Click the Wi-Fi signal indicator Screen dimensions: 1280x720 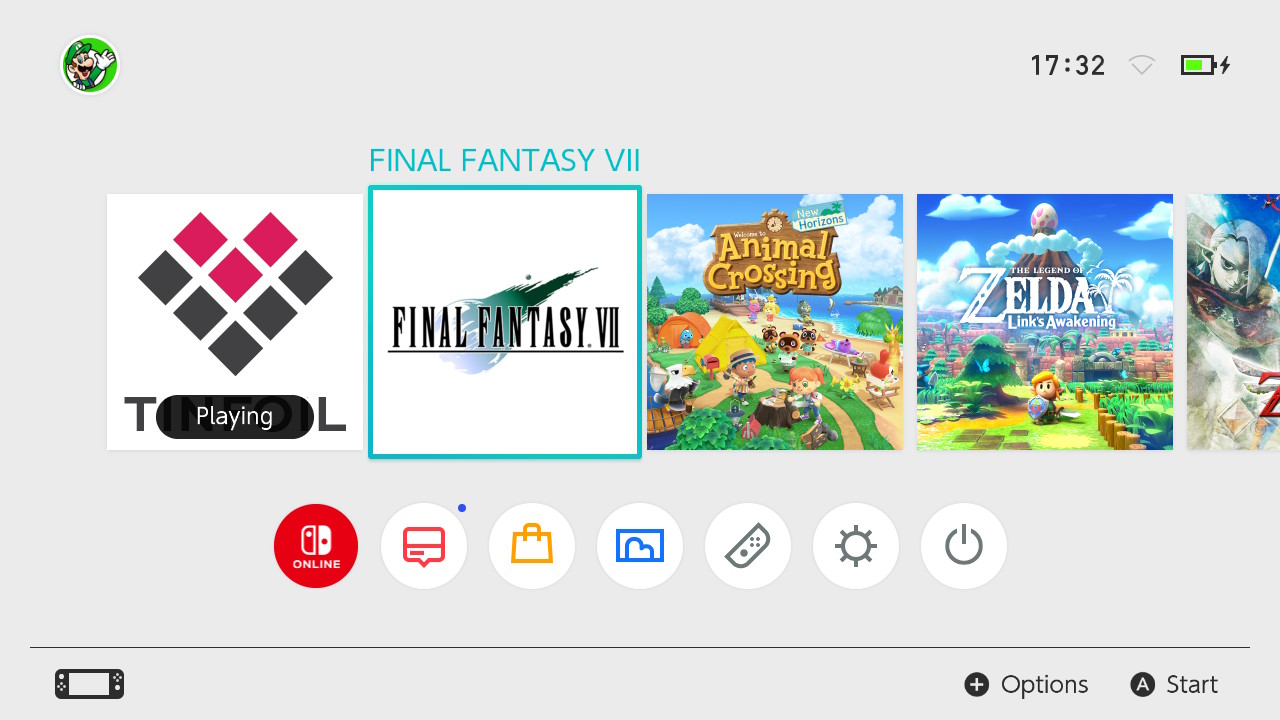tap(1142, 66)
